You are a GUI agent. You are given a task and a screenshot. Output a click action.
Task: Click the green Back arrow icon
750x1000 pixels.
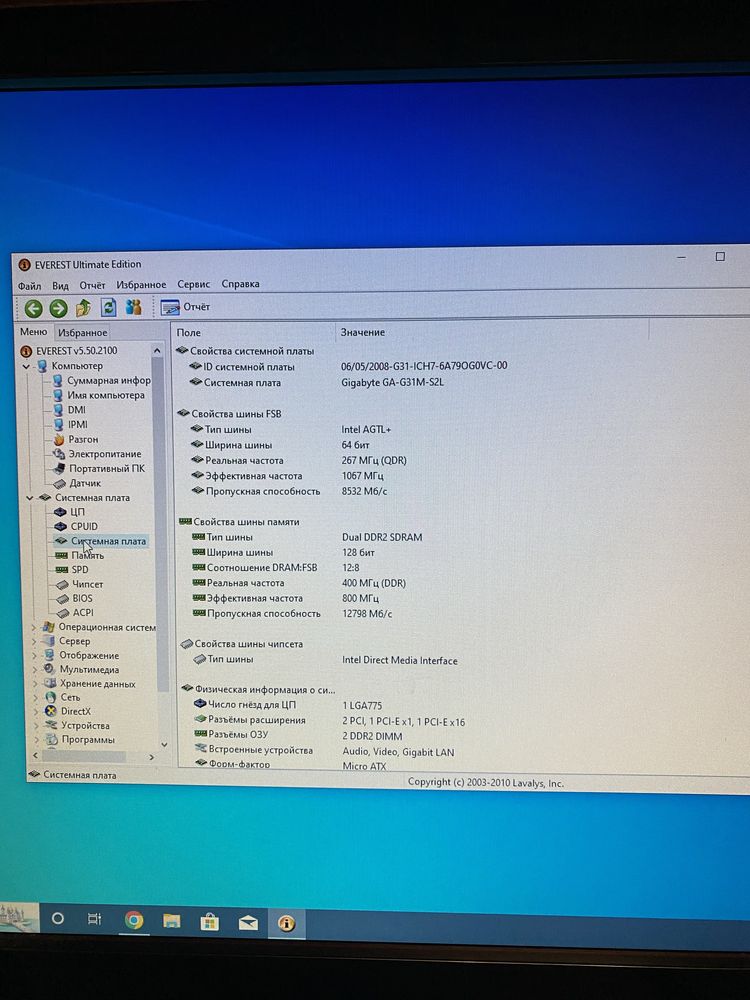pos(33,309)
